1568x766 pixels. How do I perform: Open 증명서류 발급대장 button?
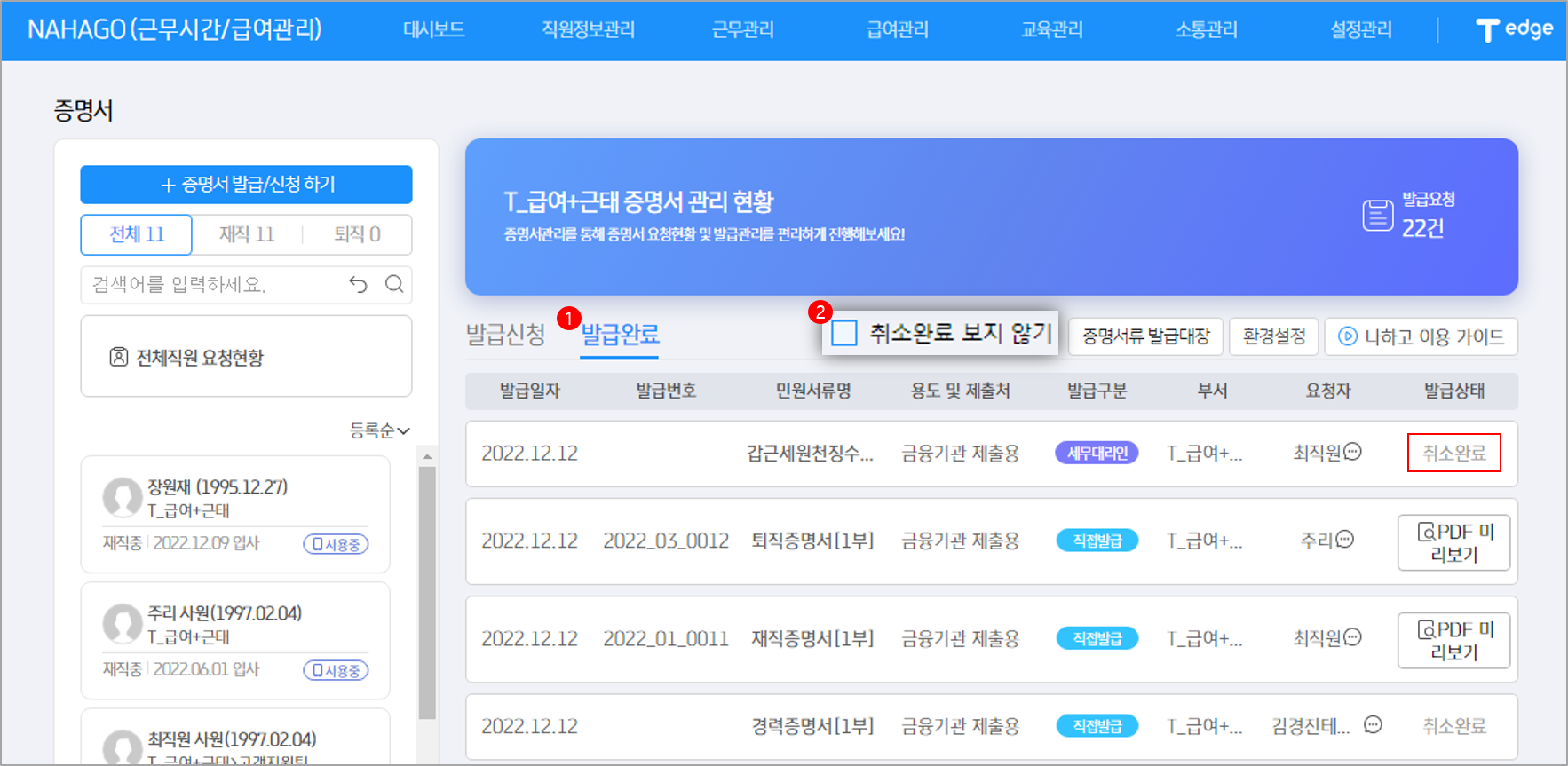(x=1145, y=336)
